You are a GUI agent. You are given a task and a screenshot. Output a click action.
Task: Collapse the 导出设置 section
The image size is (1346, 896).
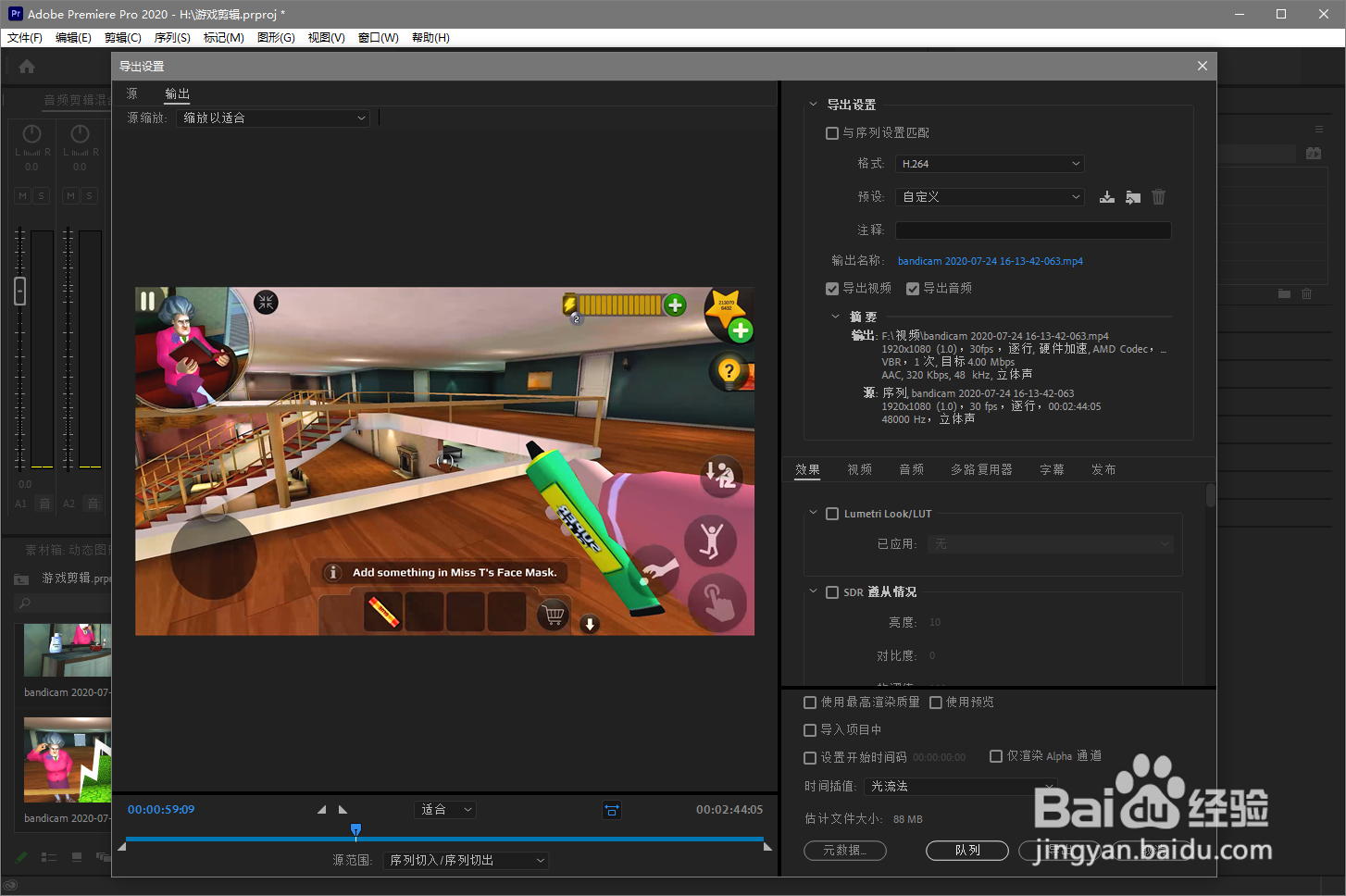pyautogui.click(x=813, y=105)
